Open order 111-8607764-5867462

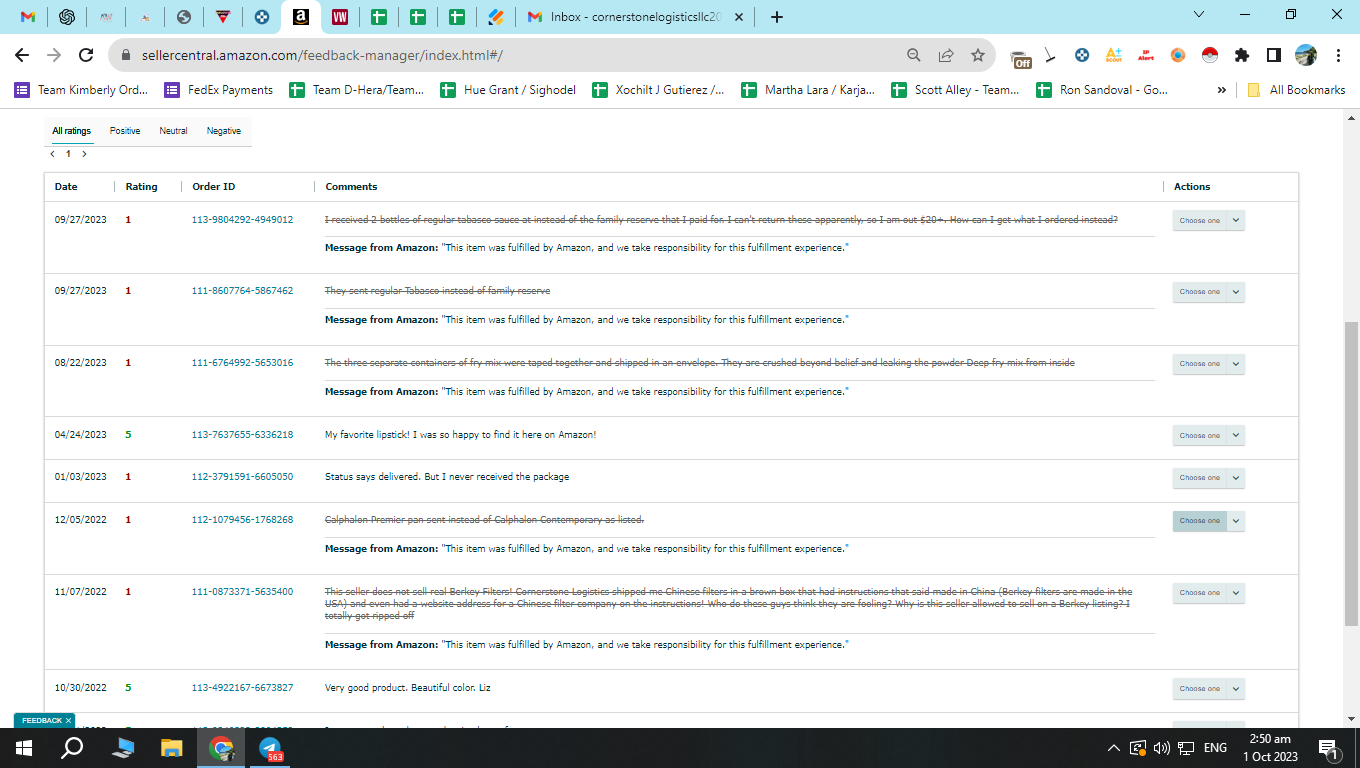coord(243,291)
